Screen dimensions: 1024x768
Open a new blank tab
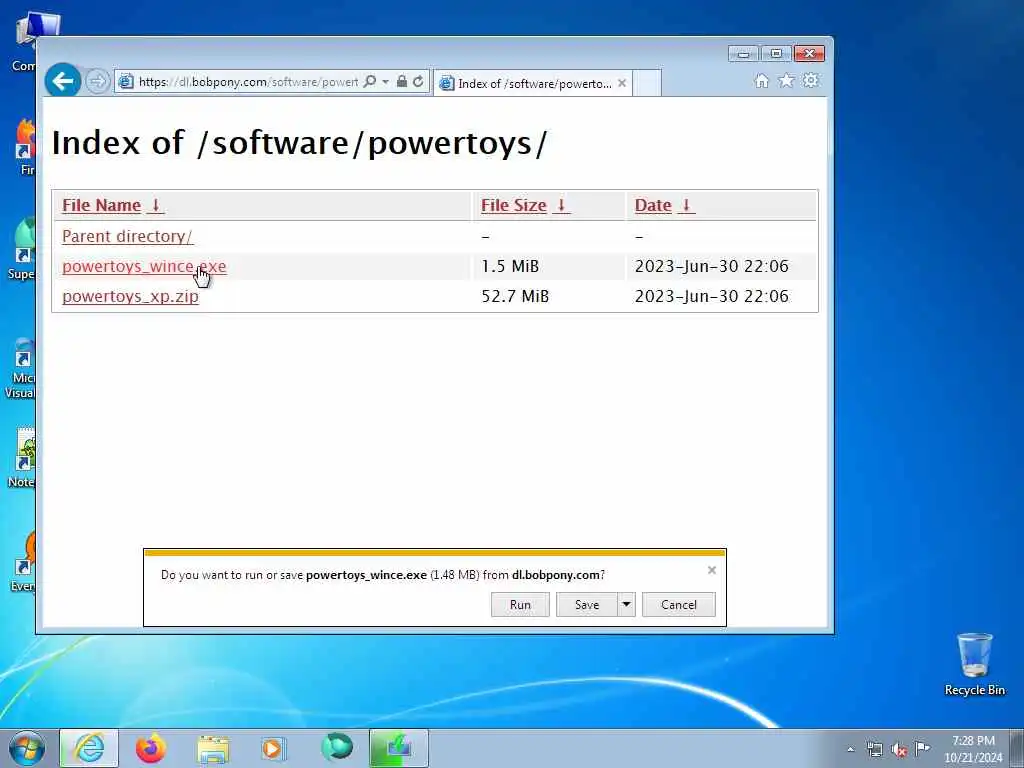647,83
